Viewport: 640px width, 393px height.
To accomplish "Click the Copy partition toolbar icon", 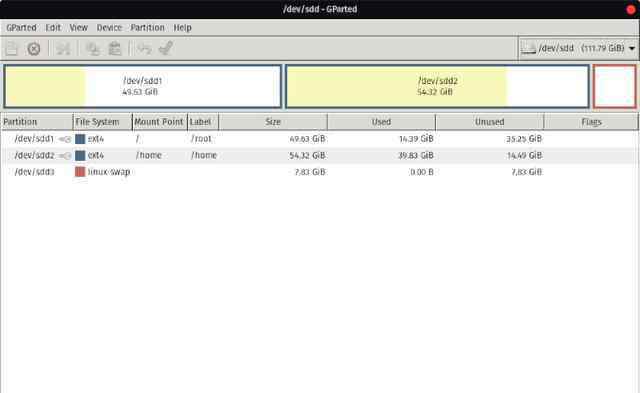I will pos(93,49).
